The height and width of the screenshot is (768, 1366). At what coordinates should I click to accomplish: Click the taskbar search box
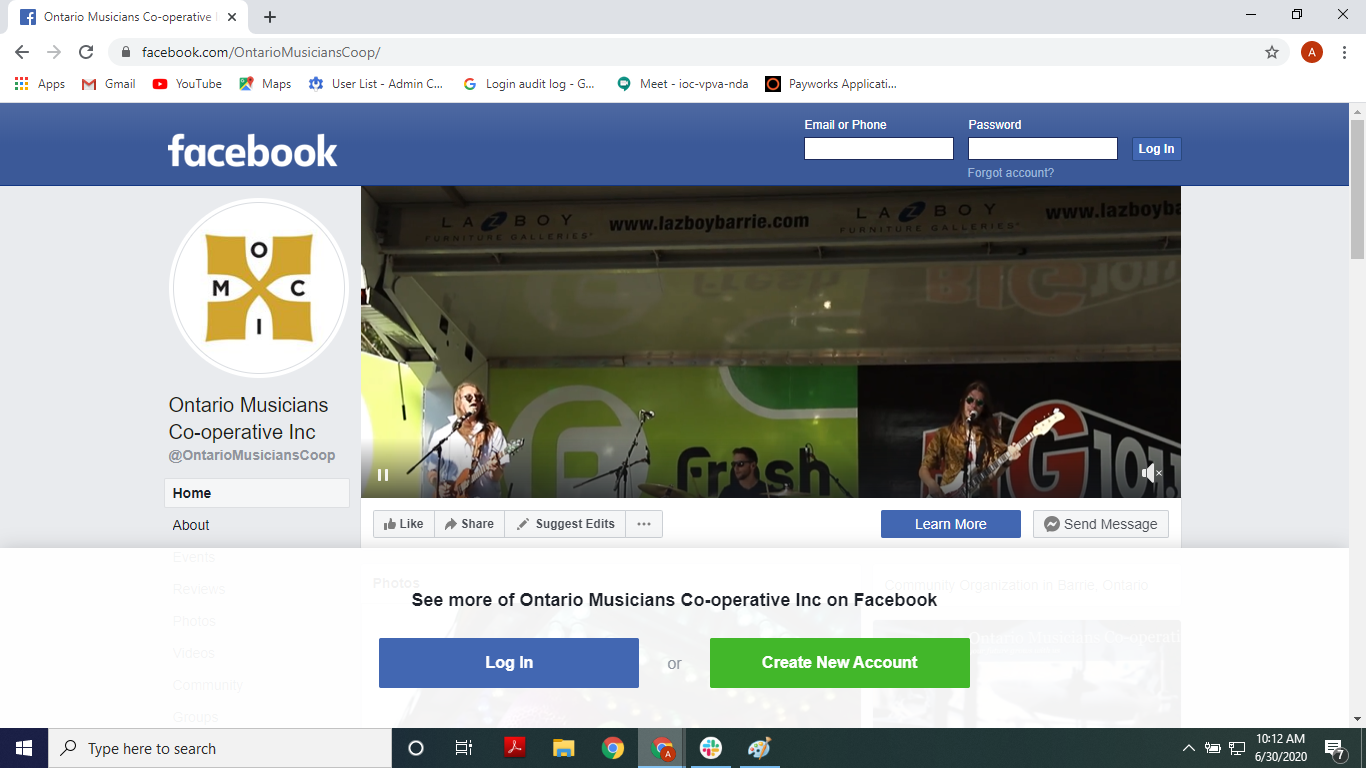pos(220,748)
